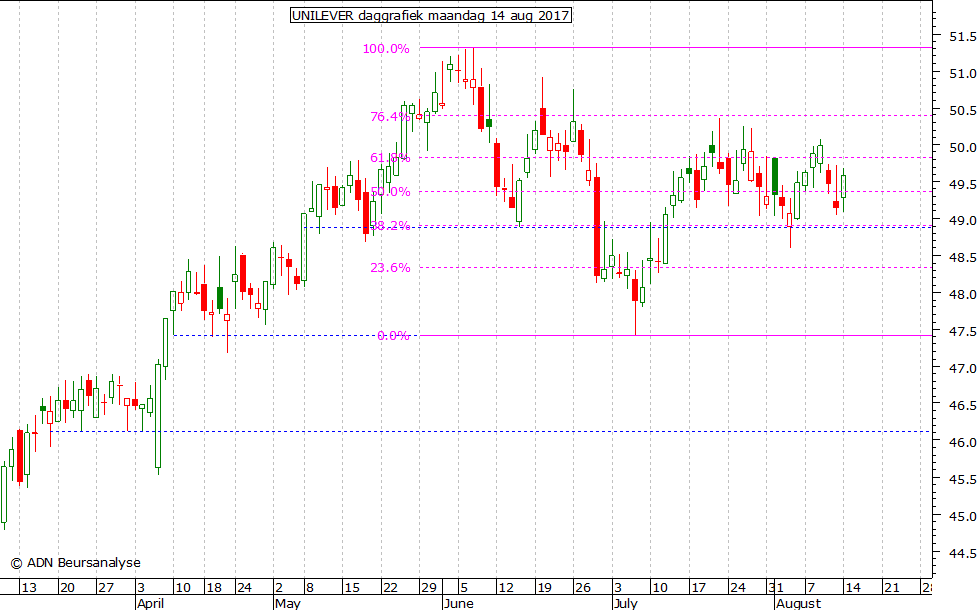980x610 pixels.
Task: Click the 44.5 price axis value
Action: 962,553
